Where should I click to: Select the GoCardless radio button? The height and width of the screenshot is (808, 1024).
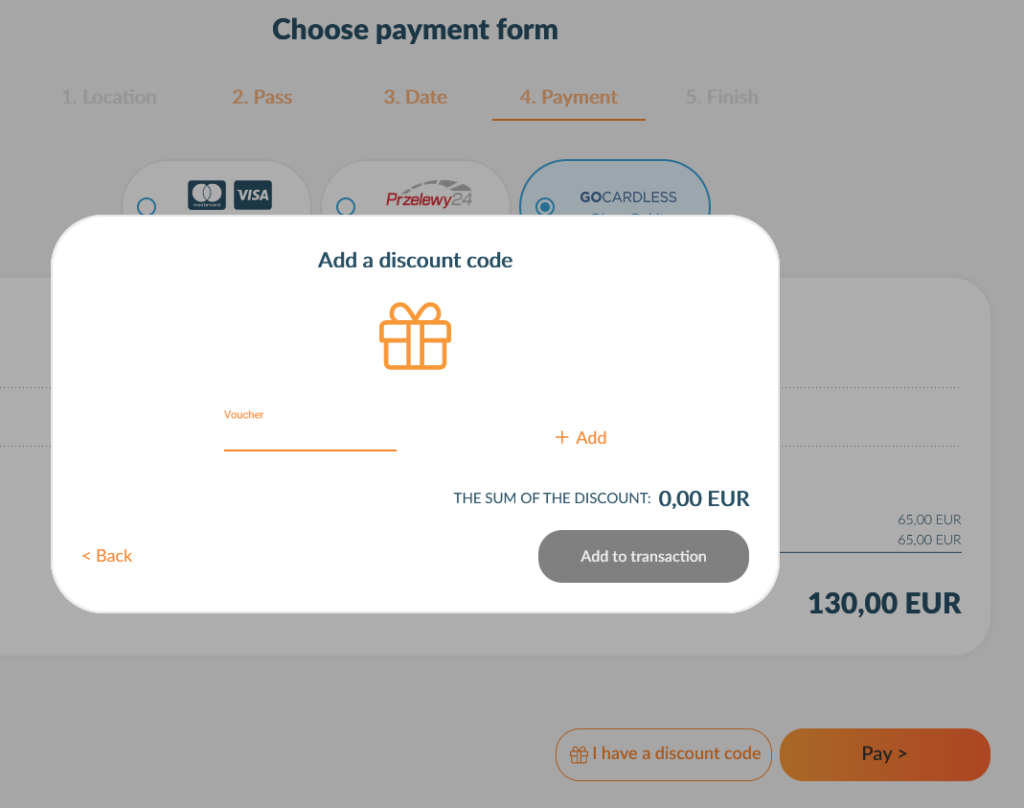pos(545,206)
